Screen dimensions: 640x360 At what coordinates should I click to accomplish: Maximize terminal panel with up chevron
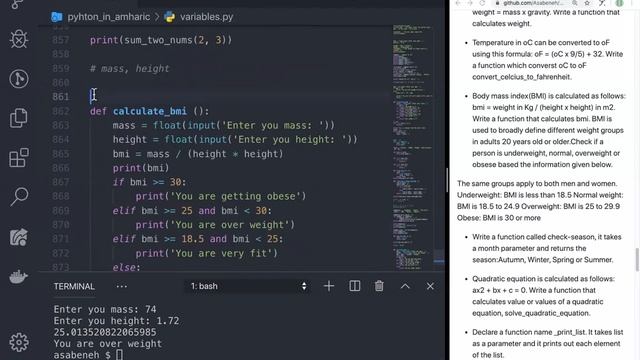[x=405, y=286]
